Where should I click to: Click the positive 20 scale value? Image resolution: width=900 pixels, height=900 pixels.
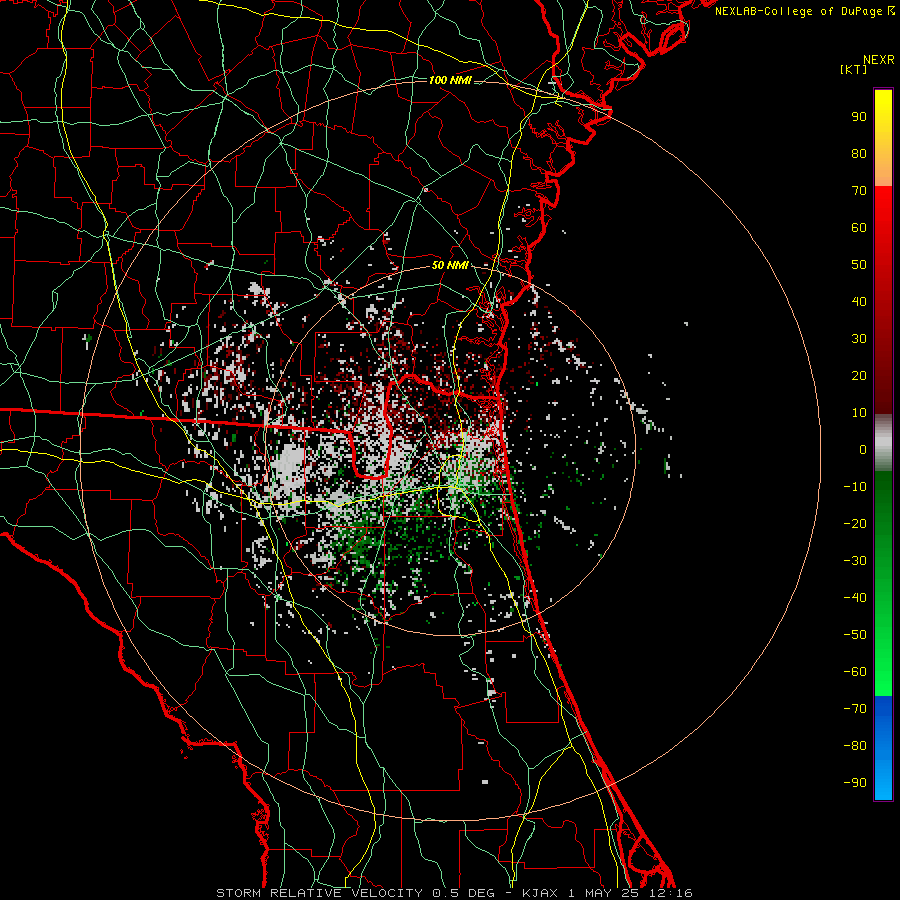coord(859,375)
